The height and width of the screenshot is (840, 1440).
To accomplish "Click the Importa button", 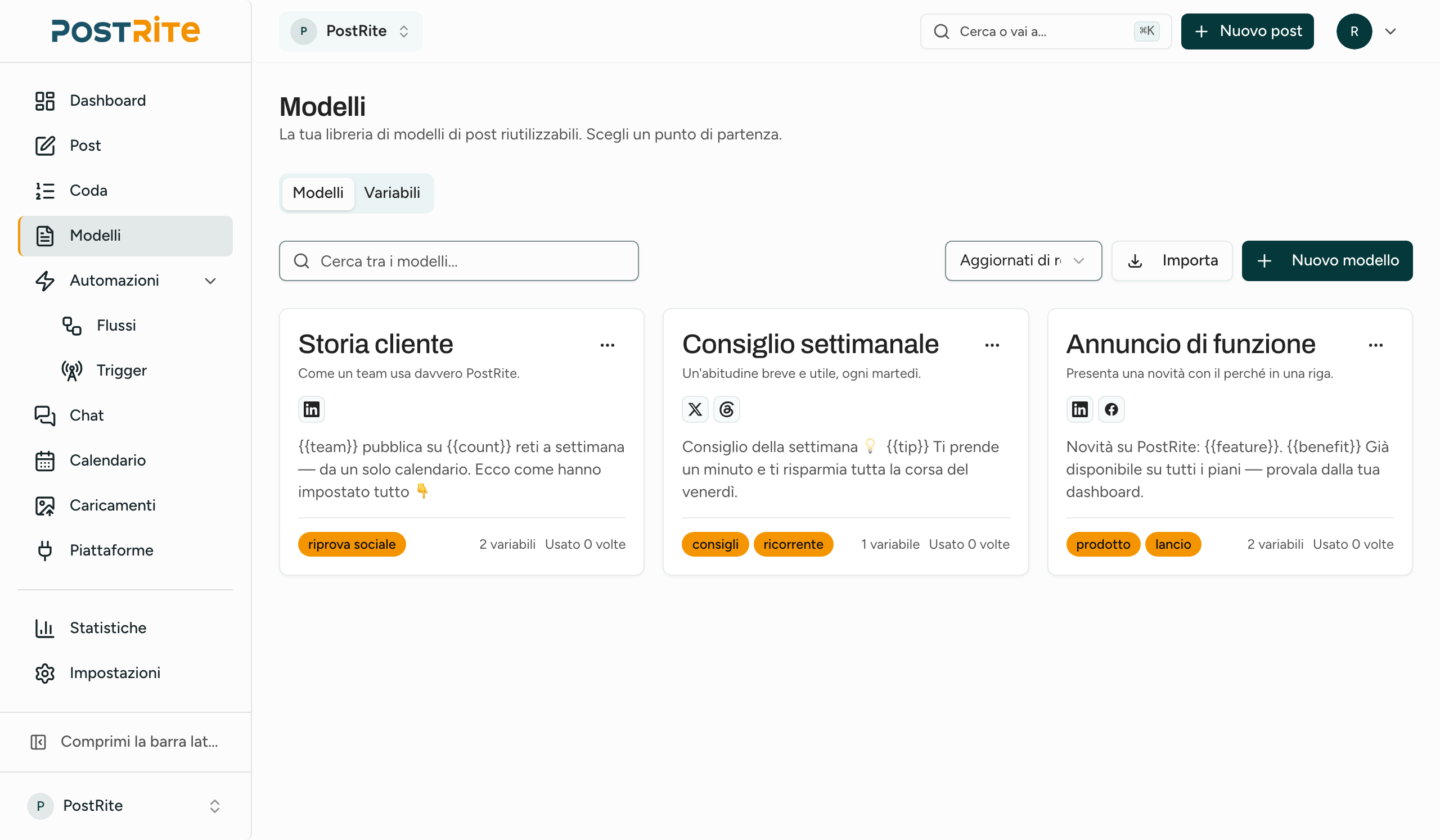I will [1172, 261].
